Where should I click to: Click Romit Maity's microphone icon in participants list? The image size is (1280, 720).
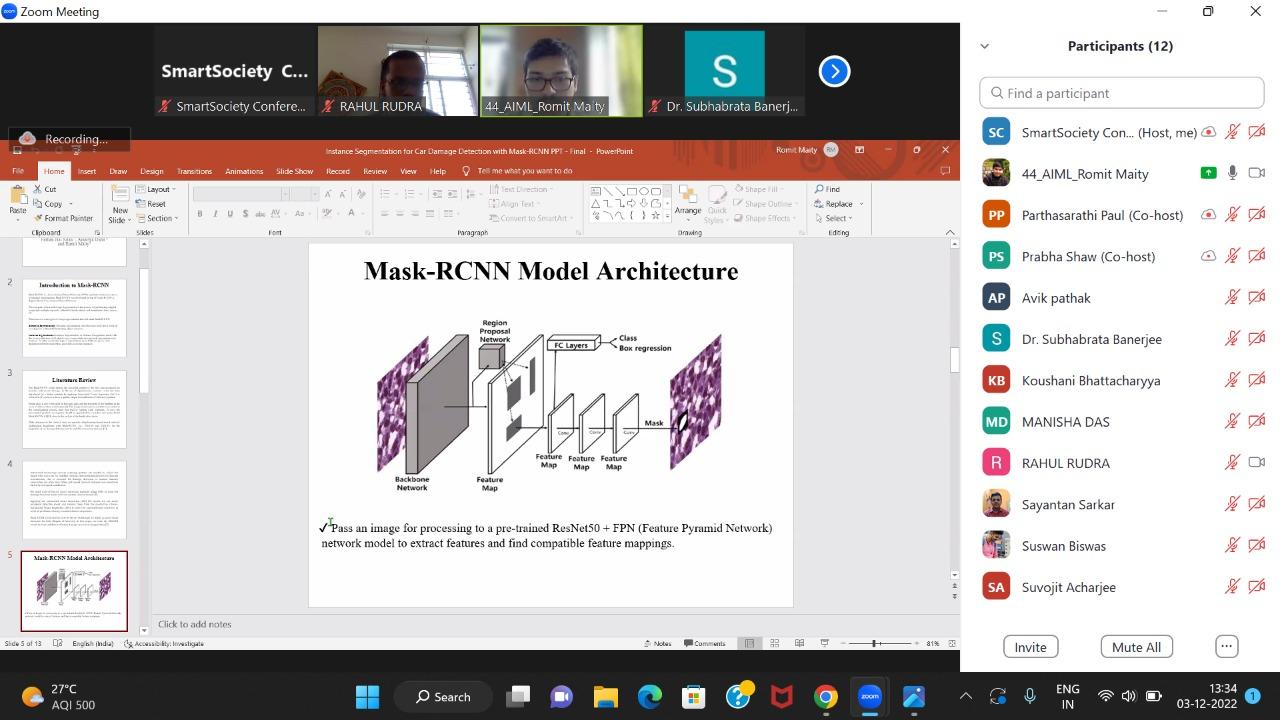point(1233,173)
